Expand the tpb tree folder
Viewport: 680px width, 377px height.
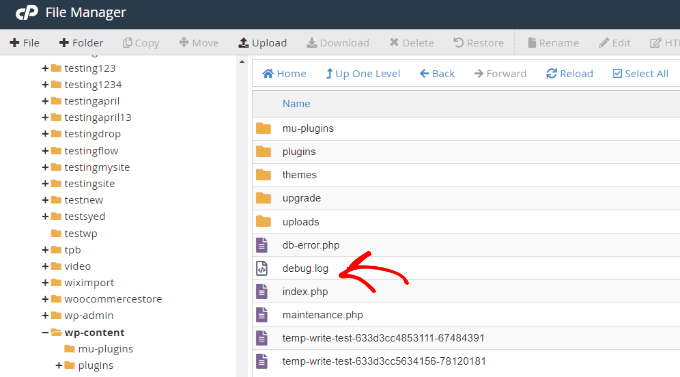(45, 250)
